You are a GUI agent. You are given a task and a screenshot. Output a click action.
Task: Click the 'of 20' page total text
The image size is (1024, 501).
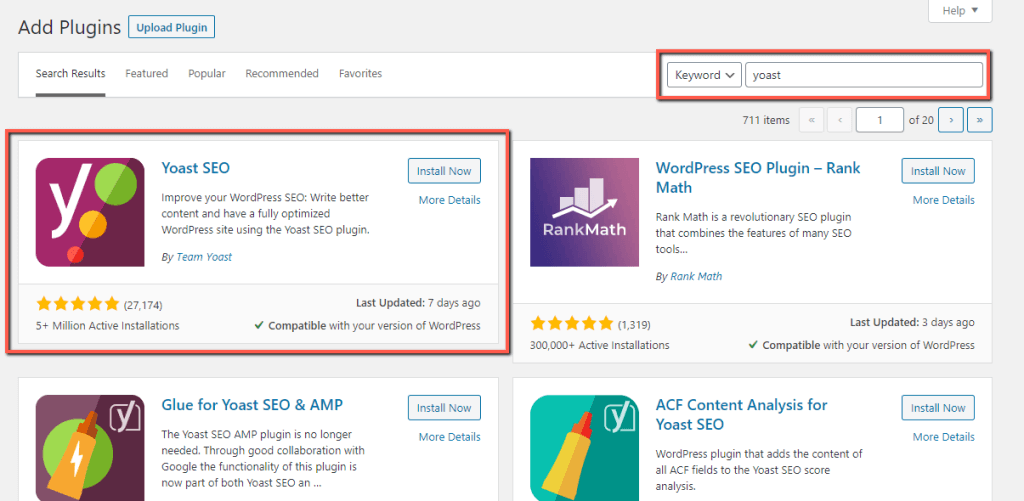click(921, 120)
